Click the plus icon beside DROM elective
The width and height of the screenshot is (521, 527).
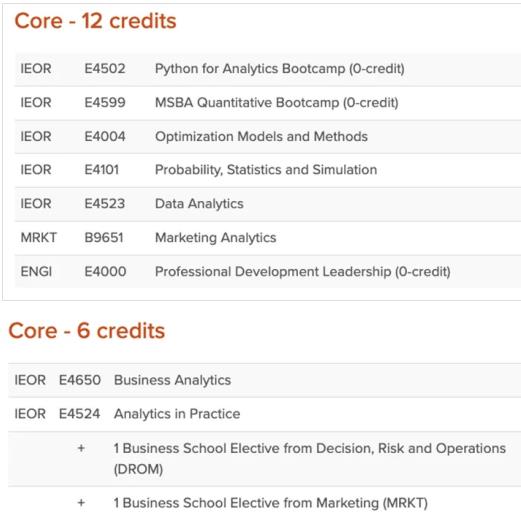(81, 448)
